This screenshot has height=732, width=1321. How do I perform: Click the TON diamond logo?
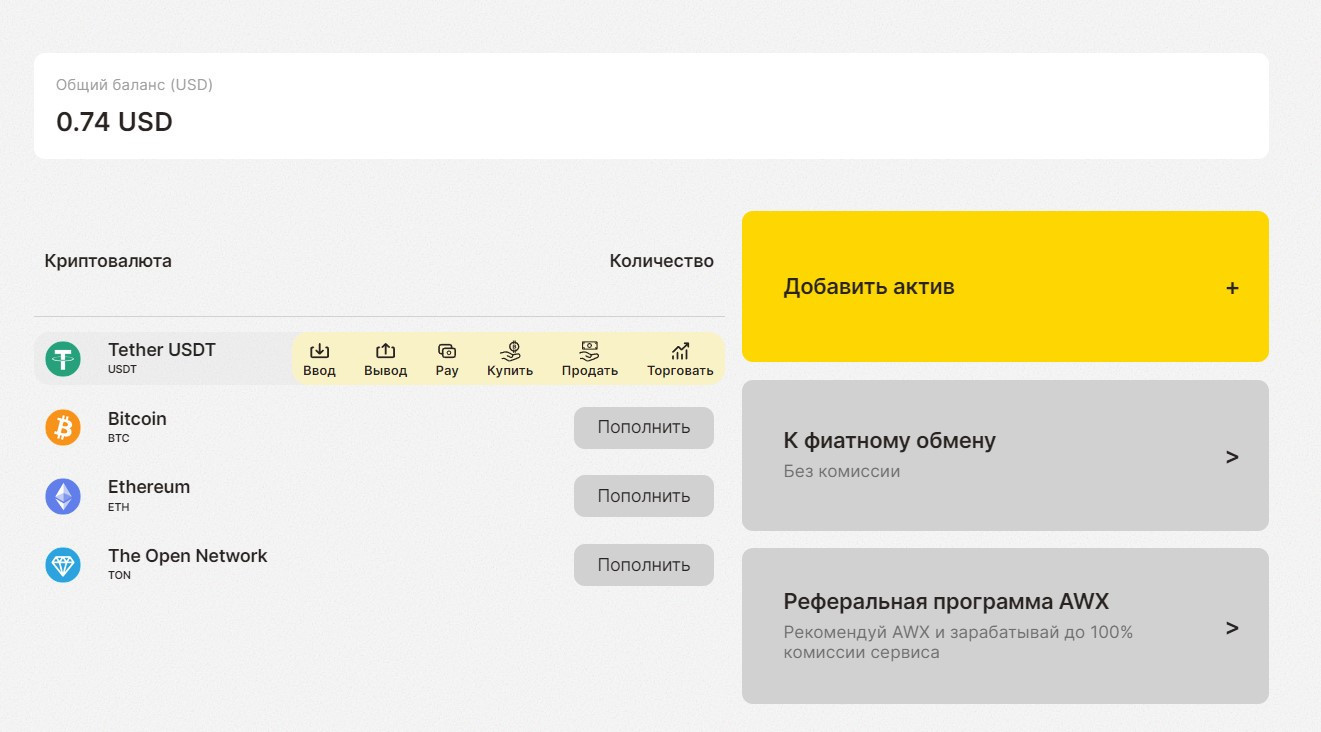coord(63,565)
